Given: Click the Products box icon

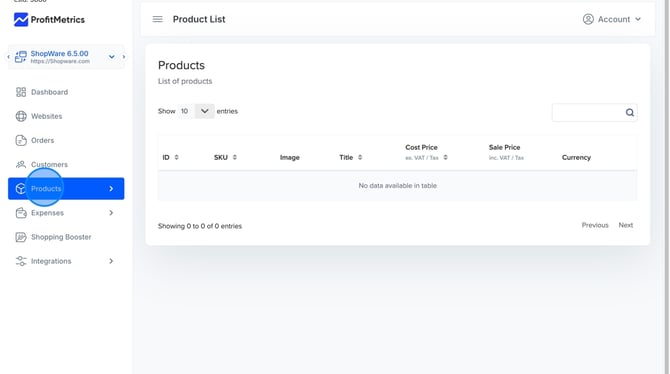Looking at the screenshot, I should pyautogui.click(x=21, y=188).
